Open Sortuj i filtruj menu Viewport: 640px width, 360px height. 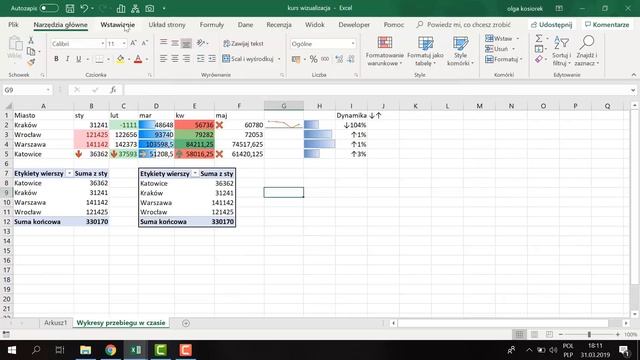[562, 51]
